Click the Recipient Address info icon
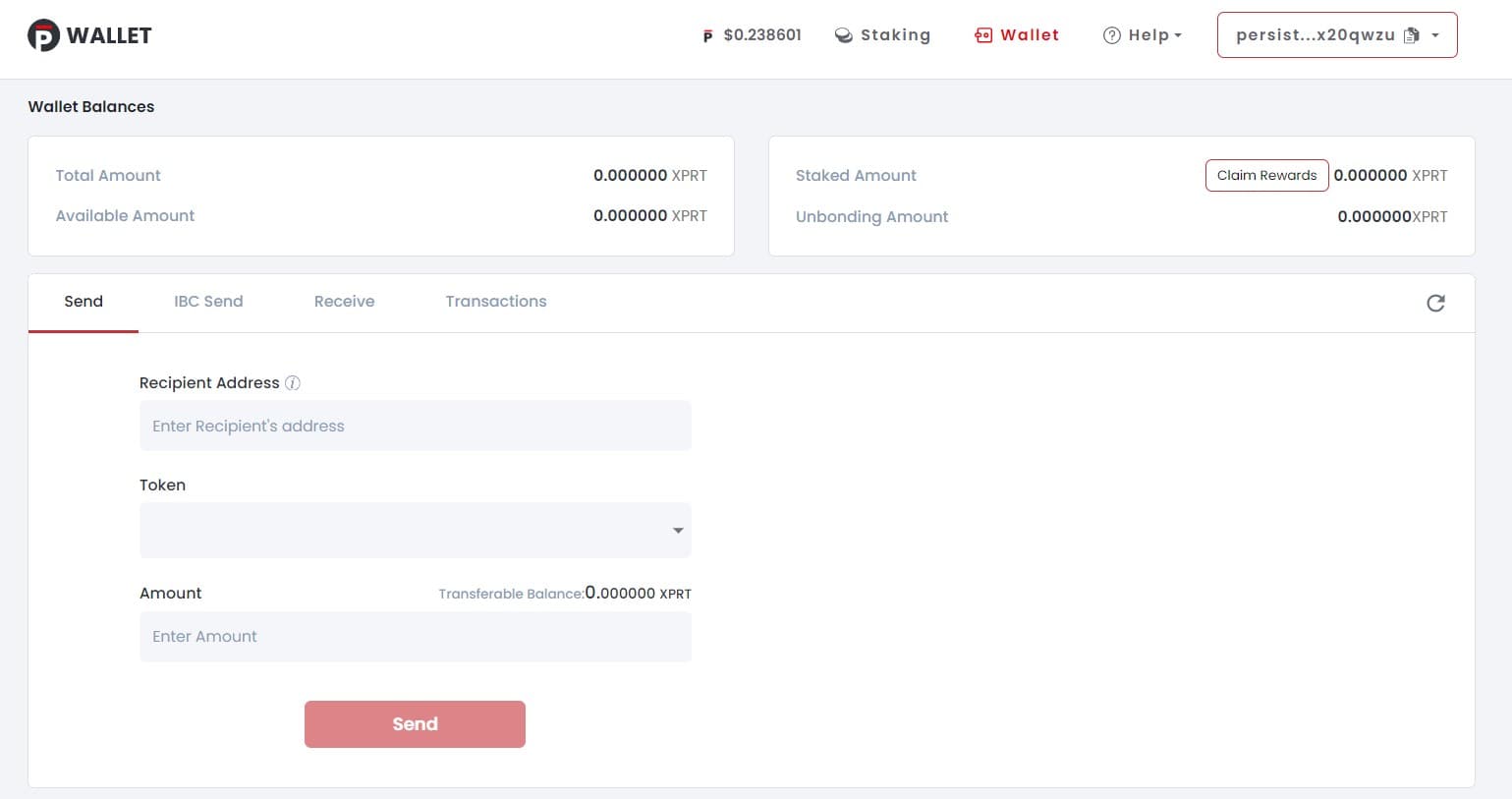This screenshot has width=1512, height=799. click(x=293, y=383)
